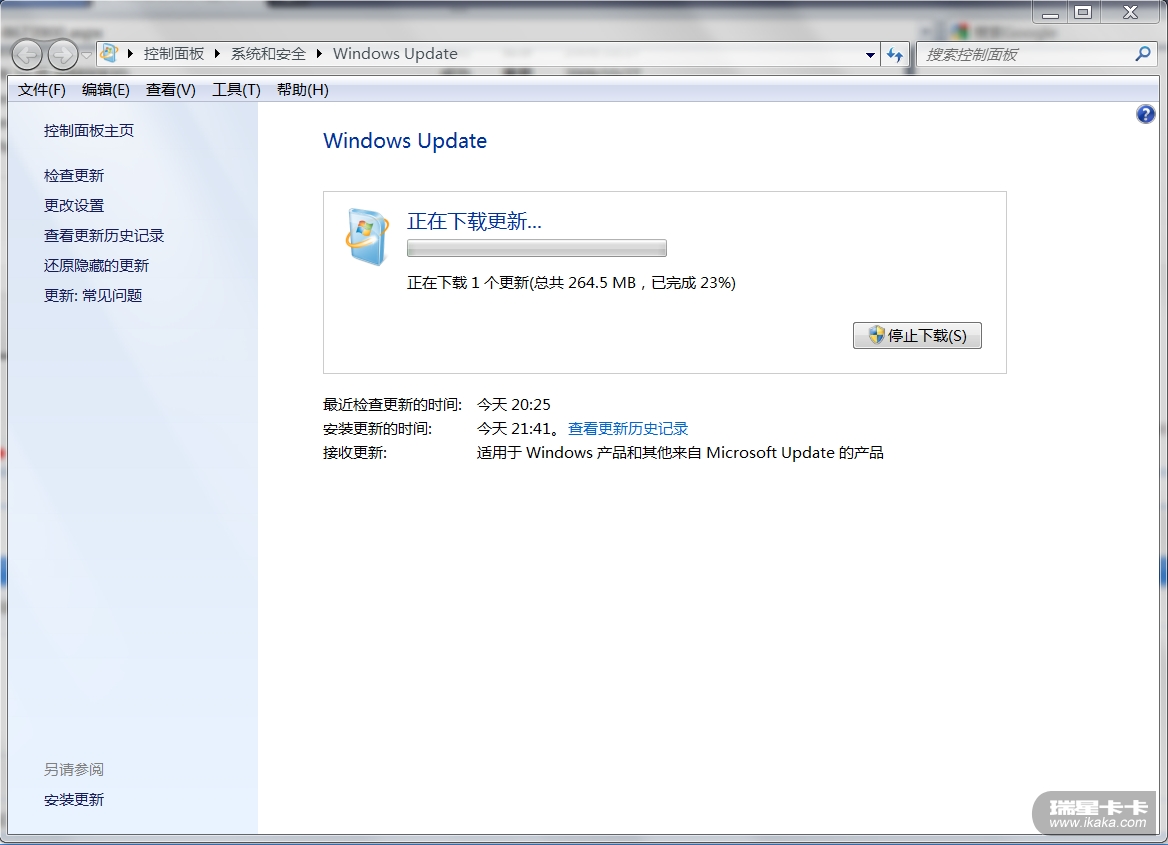The image size is (1168, 845).
Task: Click 安装更新 at sidebar bottom
Action: point(74,800)
